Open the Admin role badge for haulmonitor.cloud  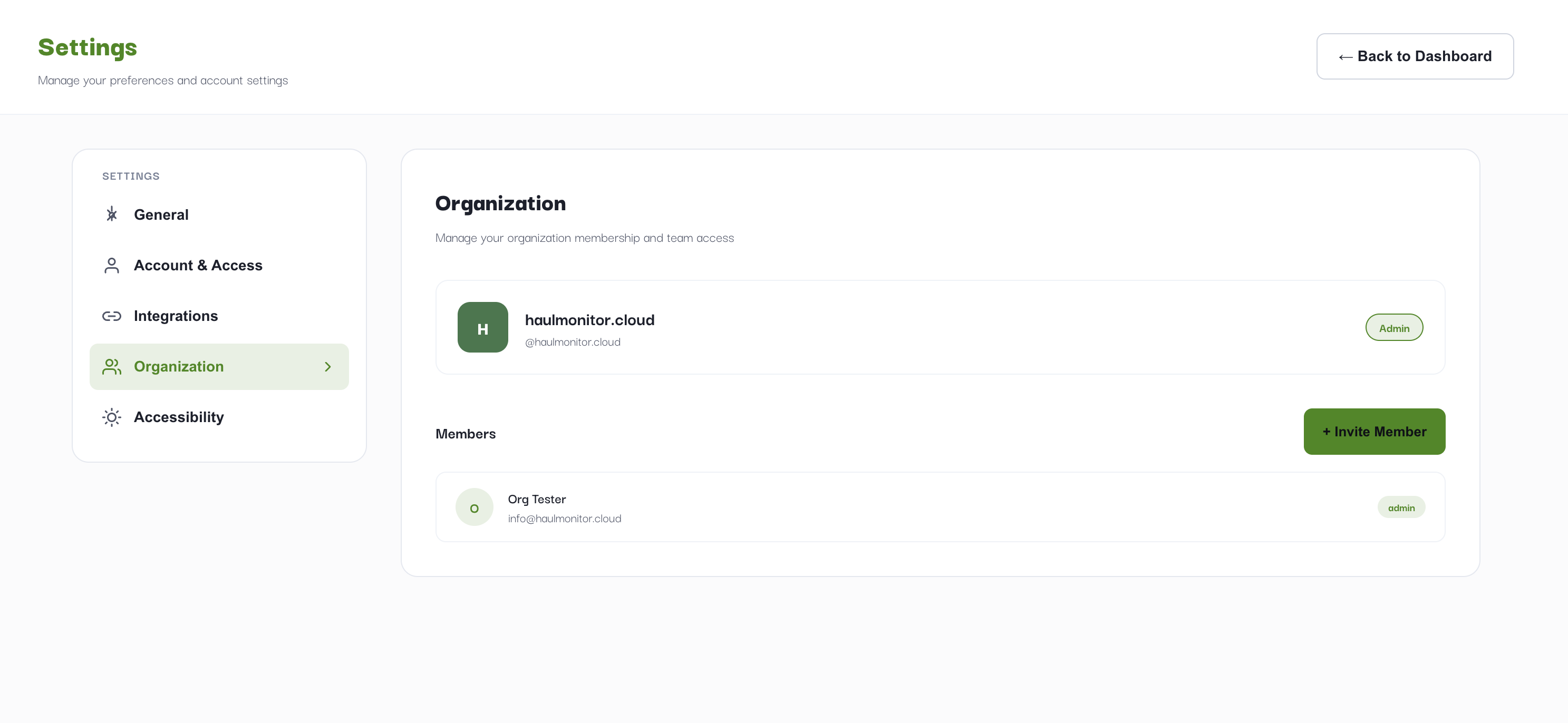pyautogui.click(x=1394, y=327)
